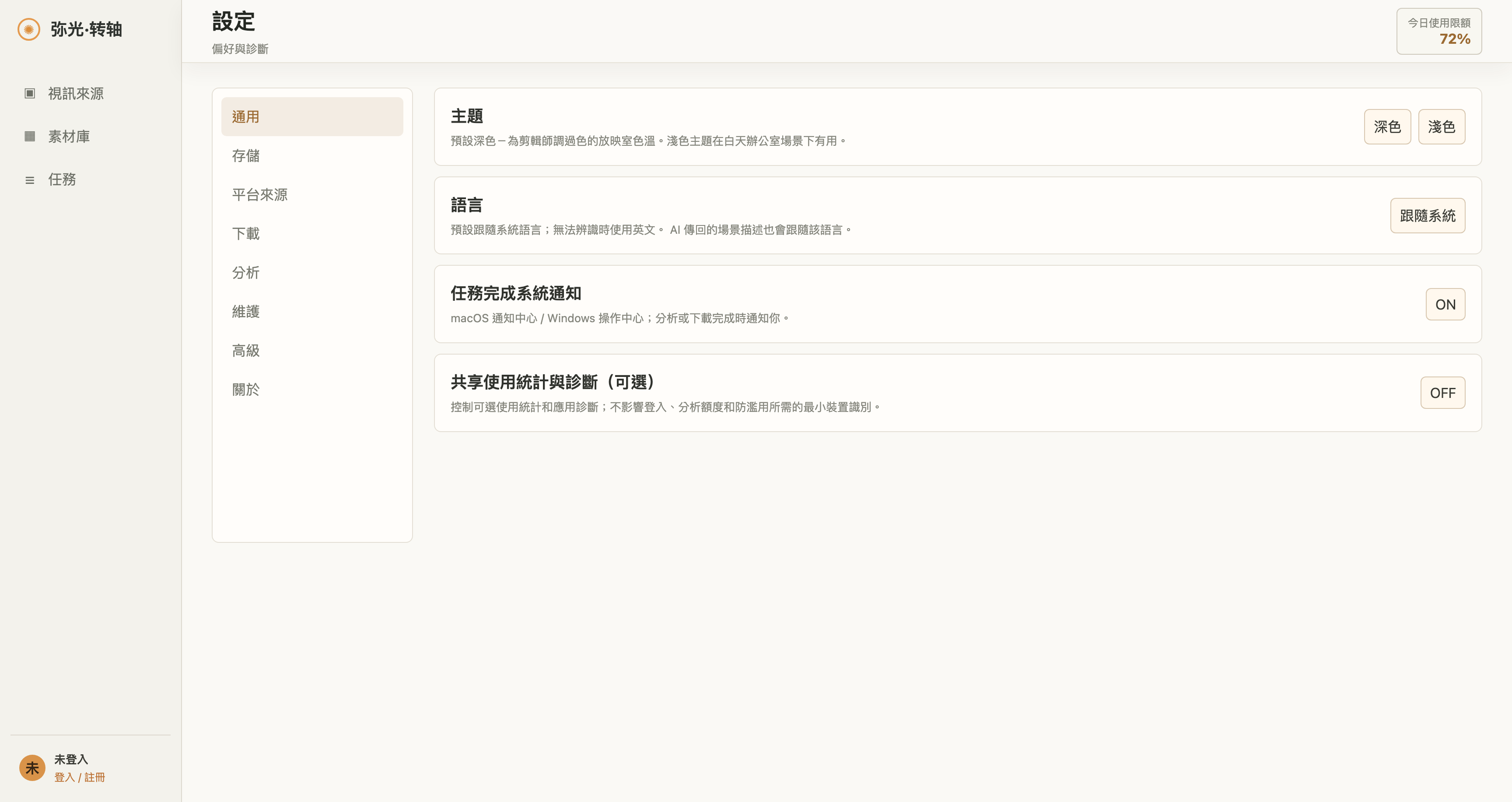Click the 控制可選使用統計 description text

[x=665, y=407]
